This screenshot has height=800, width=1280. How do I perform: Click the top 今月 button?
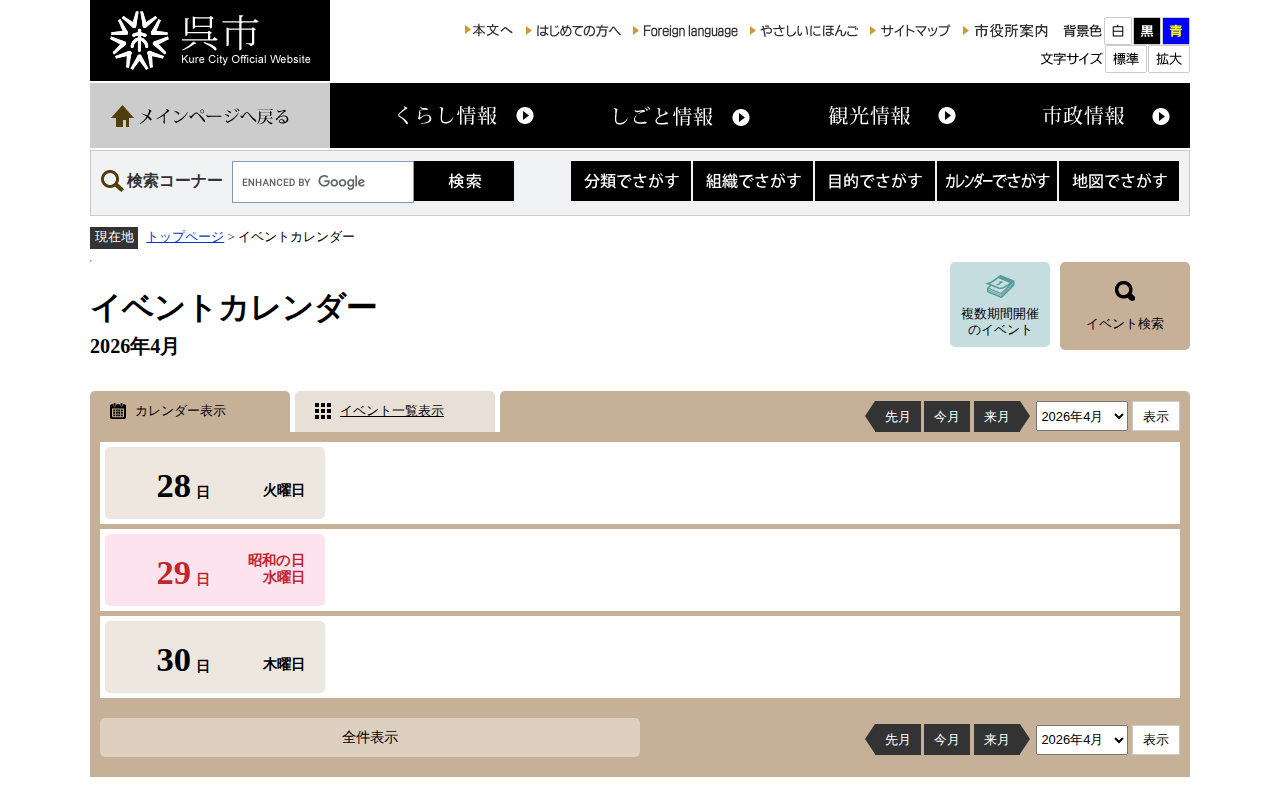(947, 416)
